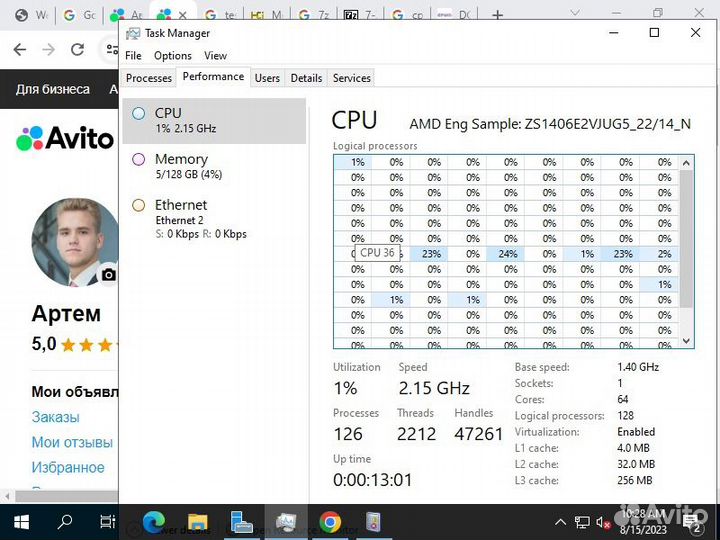Image resolution: width=720 pixels, height=540 pixels.
Task: Switch to the 7-Zip browser tab
Action: 362,16
